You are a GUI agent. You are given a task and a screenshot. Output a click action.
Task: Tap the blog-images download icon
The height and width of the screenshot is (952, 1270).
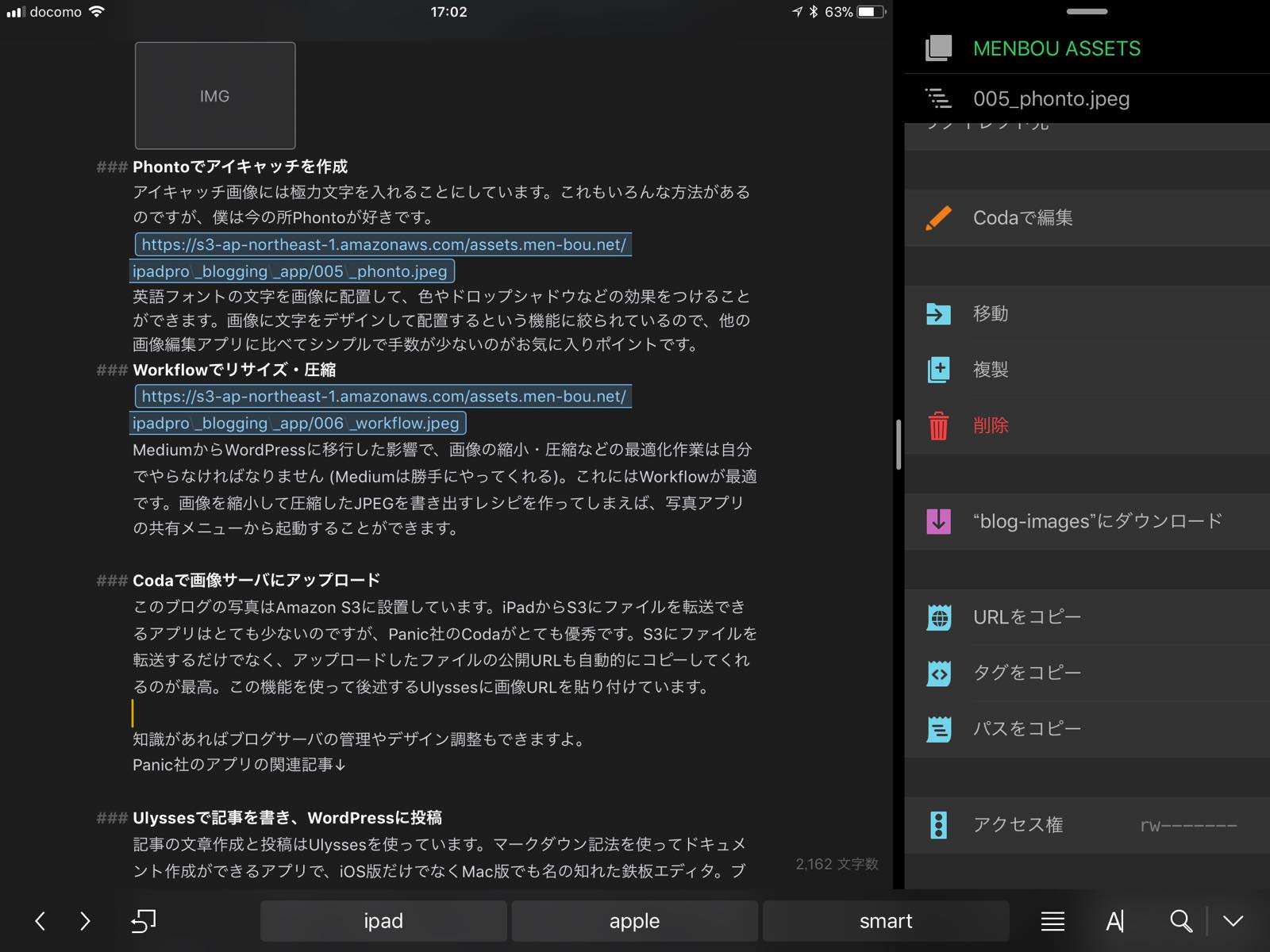[x=938, y=521]
